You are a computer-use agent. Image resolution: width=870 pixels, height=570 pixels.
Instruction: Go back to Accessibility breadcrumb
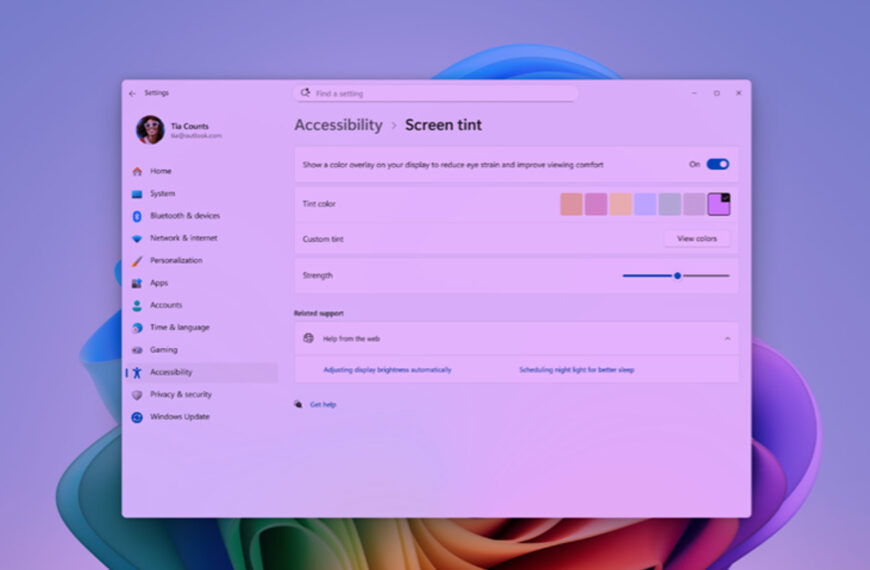tap(338, 125)
